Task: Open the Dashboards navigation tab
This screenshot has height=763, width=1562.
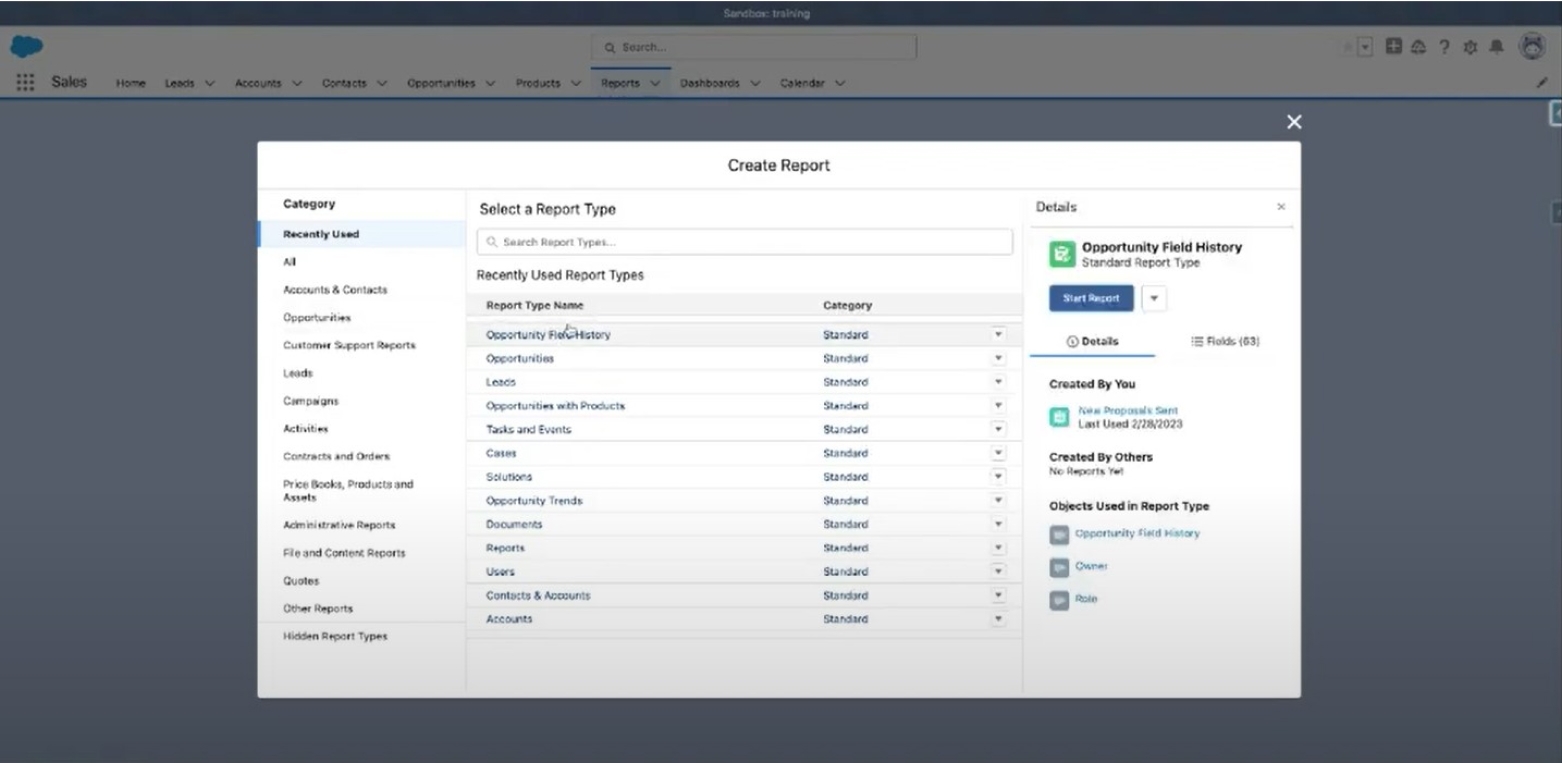Action: 709,83
